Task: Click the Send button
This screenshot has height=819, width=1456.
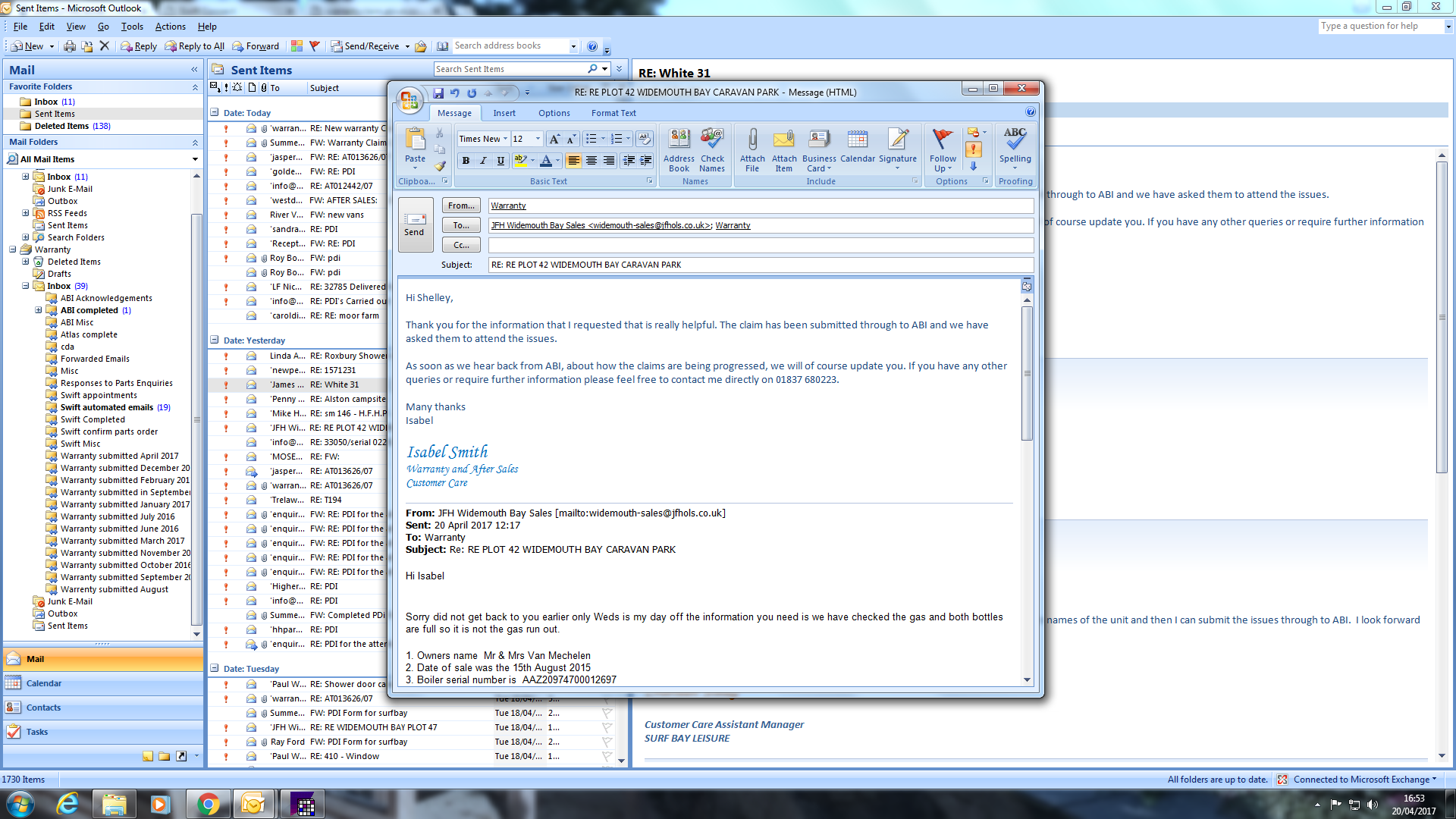Action: 415,224
